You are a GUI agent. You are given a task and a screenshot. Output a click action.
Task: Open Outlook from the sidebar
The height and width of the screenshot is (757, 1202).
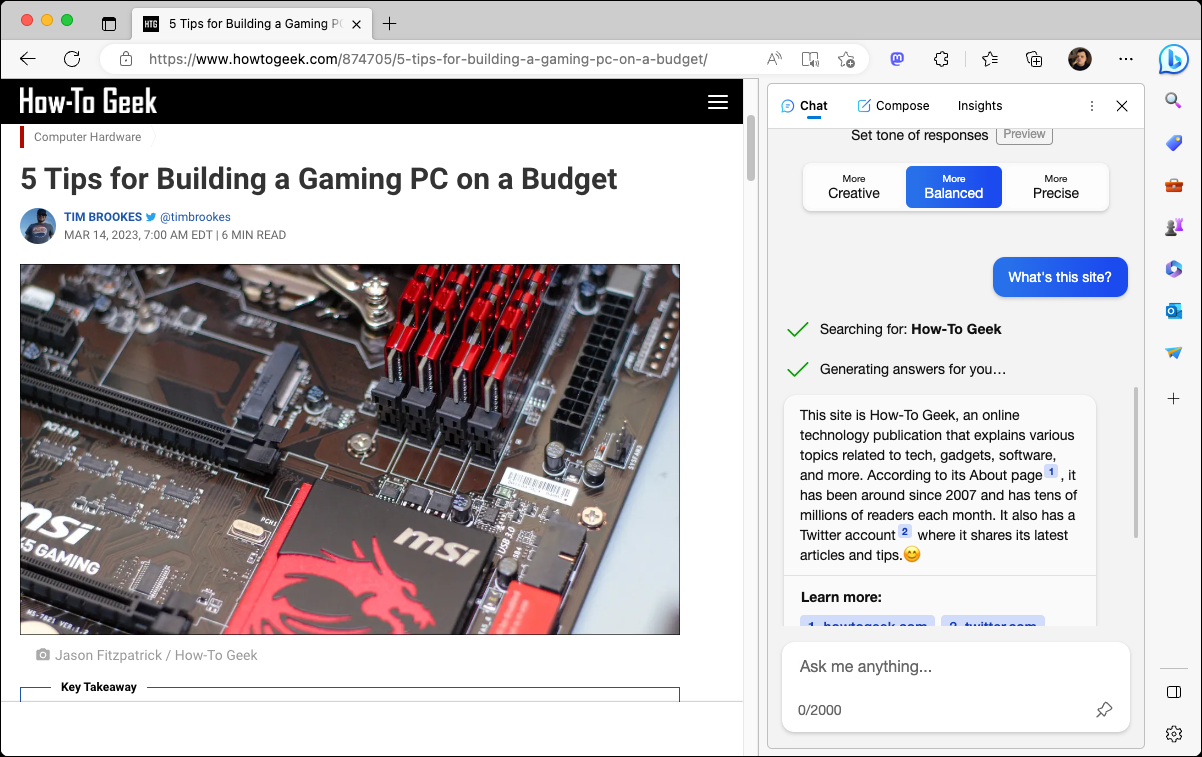pos(1173,311)
